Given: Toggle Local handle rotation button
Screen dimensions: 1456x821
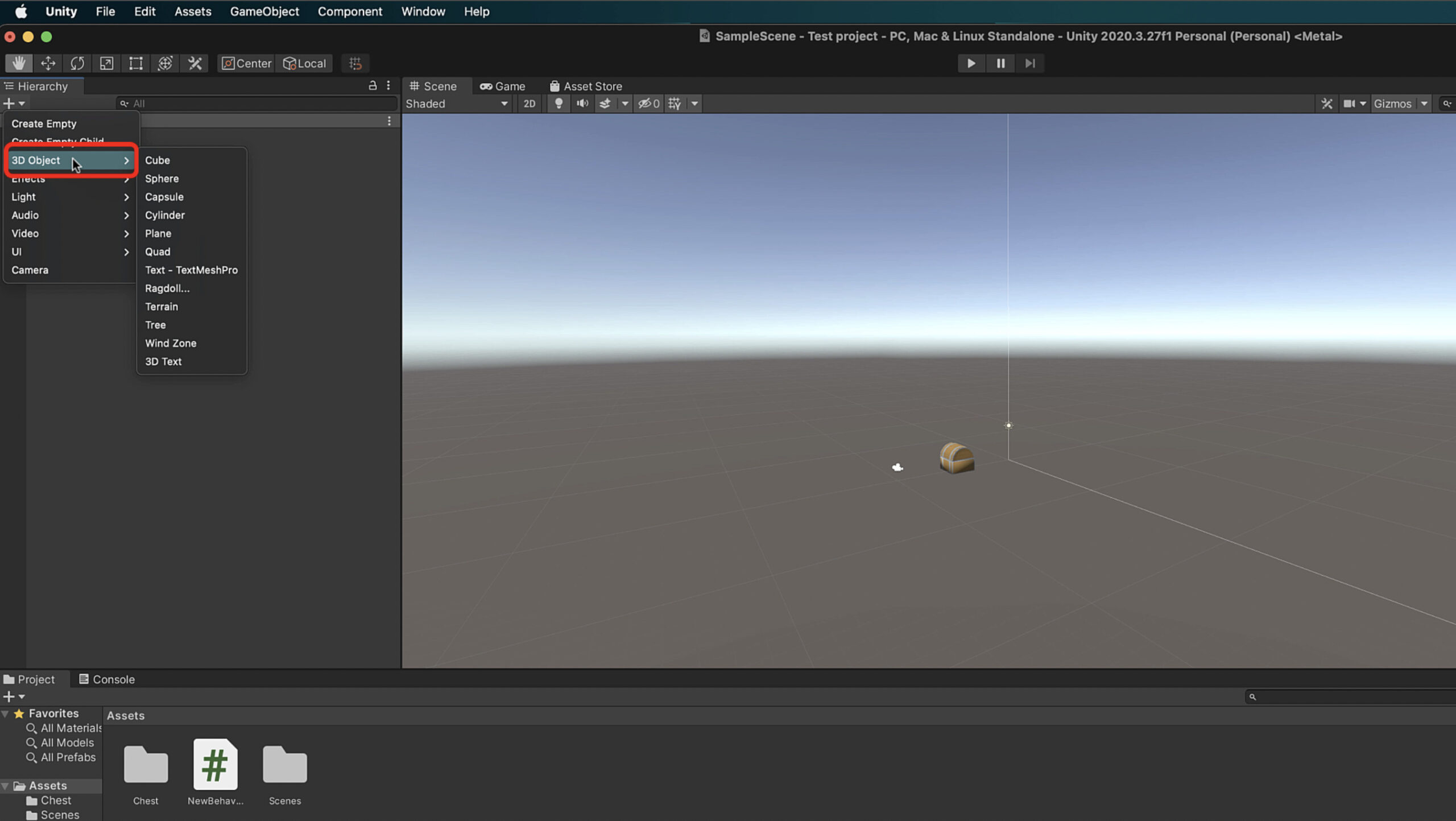Looking at the screenshot, I should [304, 63].
